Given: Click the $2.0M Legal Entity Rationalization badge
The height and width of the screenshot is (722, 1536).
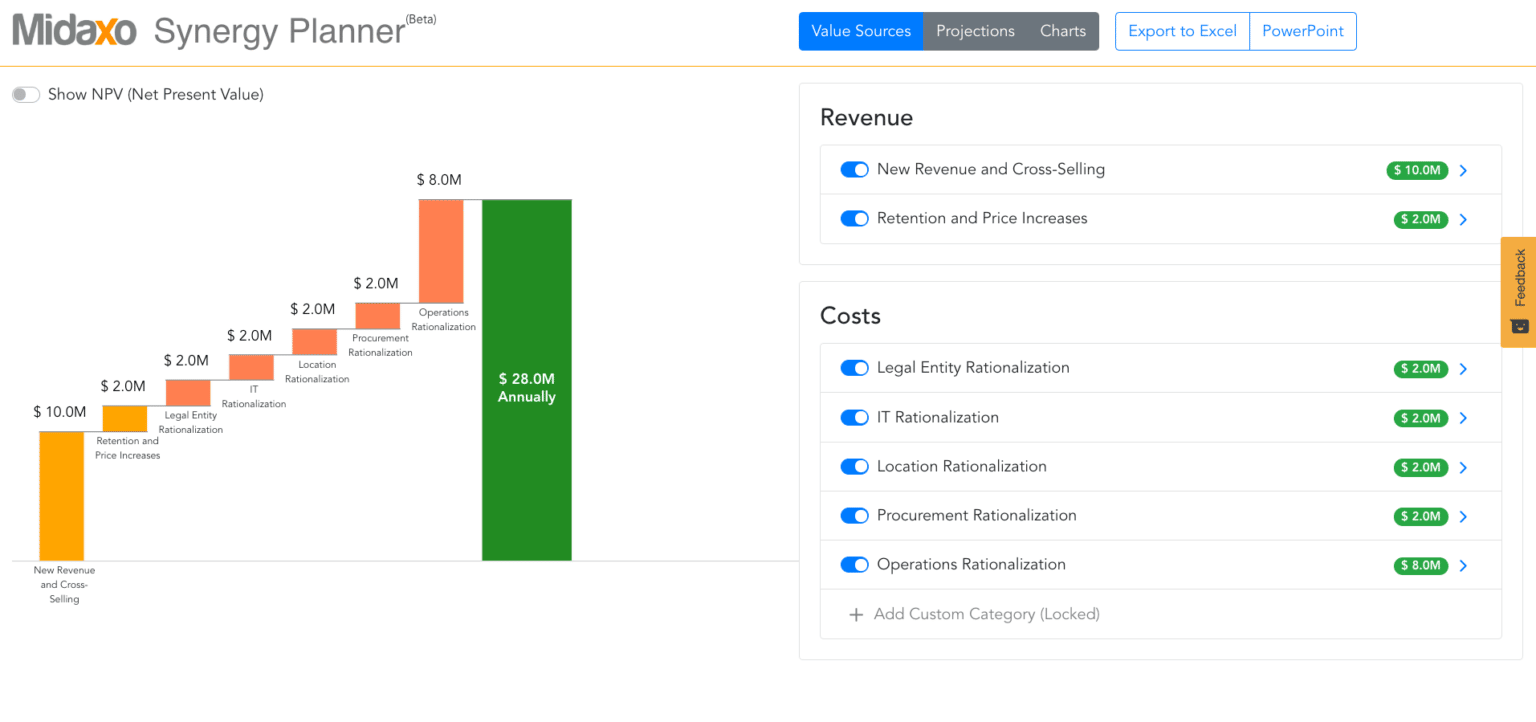Looking at the screenshot, I should point(1420,369).
